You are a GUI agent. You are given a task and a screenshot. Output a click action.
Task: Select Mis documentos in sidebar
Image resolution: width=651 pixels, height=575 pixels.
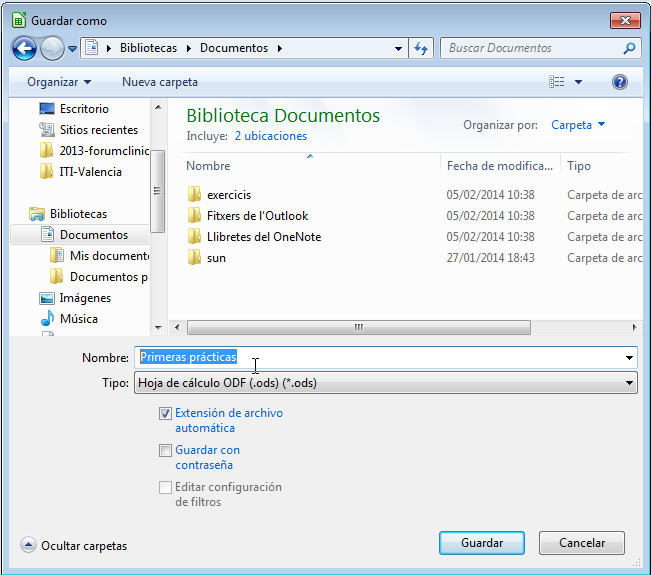click(x=110, y=256)
